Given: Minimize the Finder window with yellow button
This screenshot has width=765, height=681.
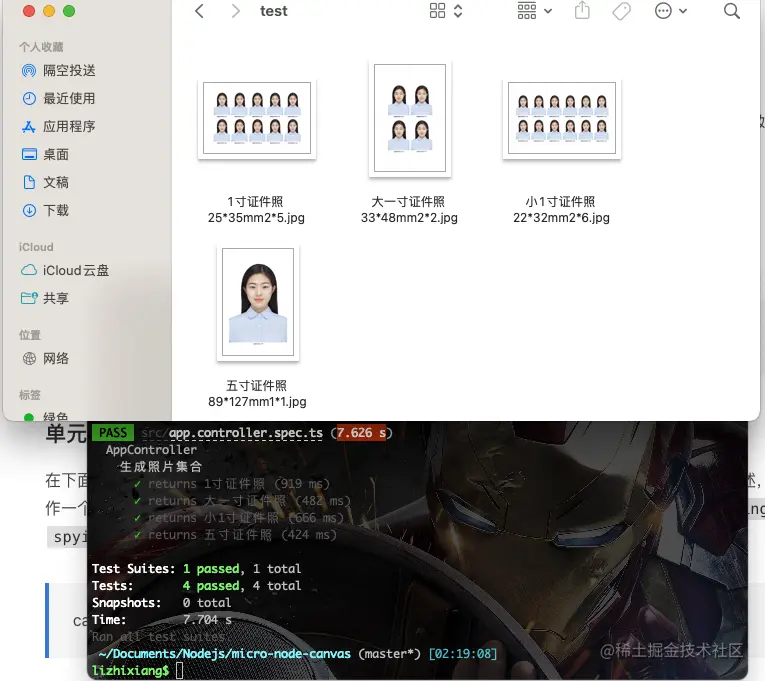Looking at the screenshot, I should [49, 11].
